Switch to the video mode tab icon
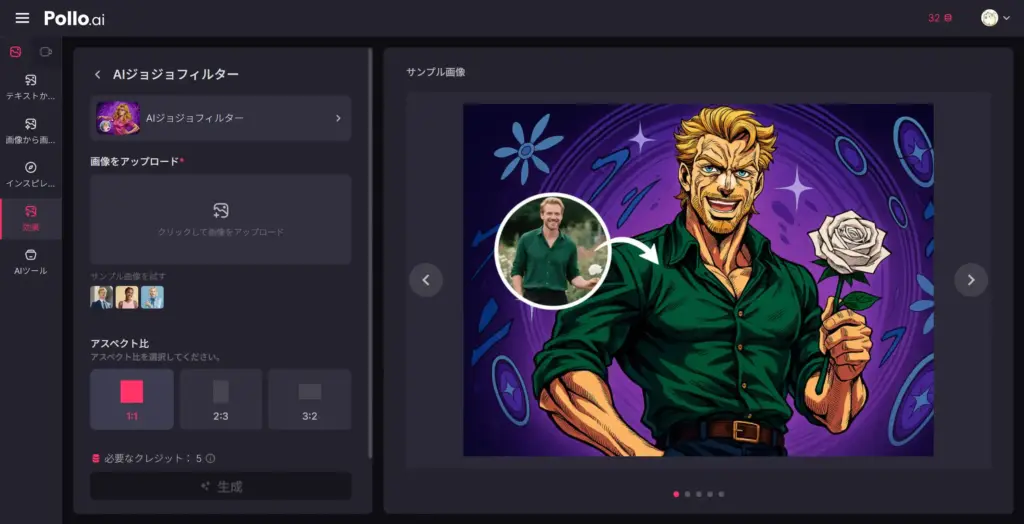The image size is (1024, 524). tap(46, 52)
